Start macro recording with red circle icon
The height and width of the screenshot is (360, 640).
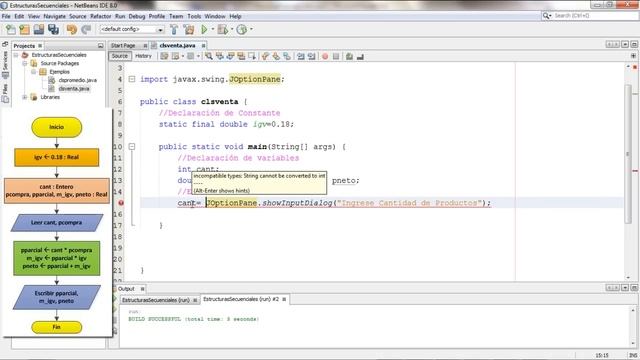point(325,56)
